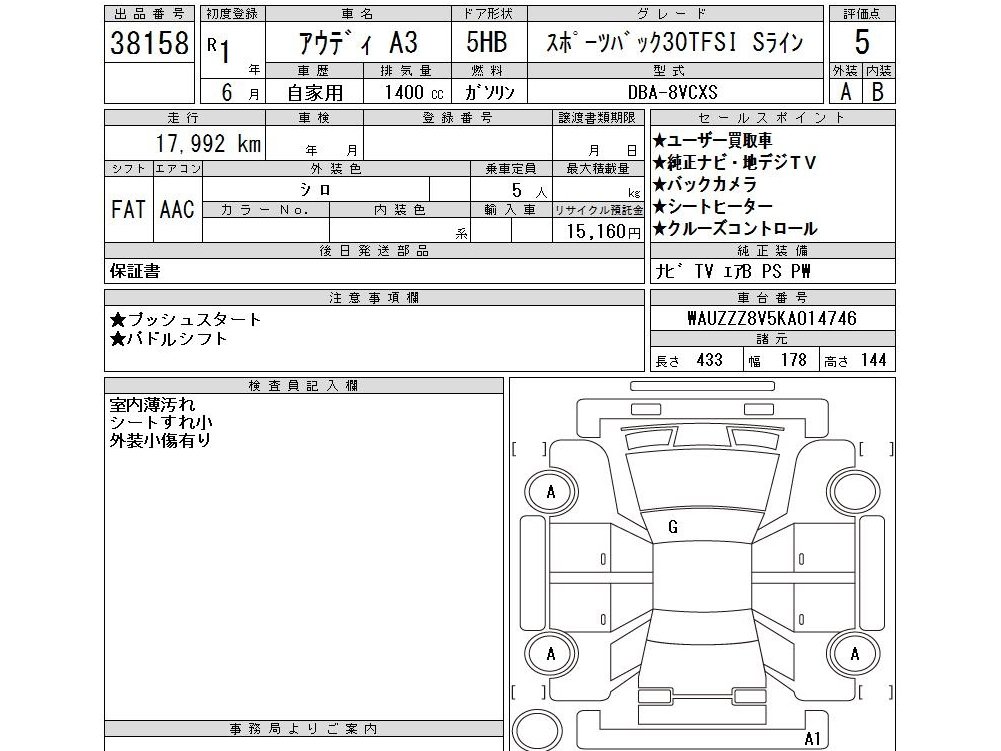Click the A1 mark on rear bumper
This screenshot has width=1001, height=751.
[x=812, y=739]
